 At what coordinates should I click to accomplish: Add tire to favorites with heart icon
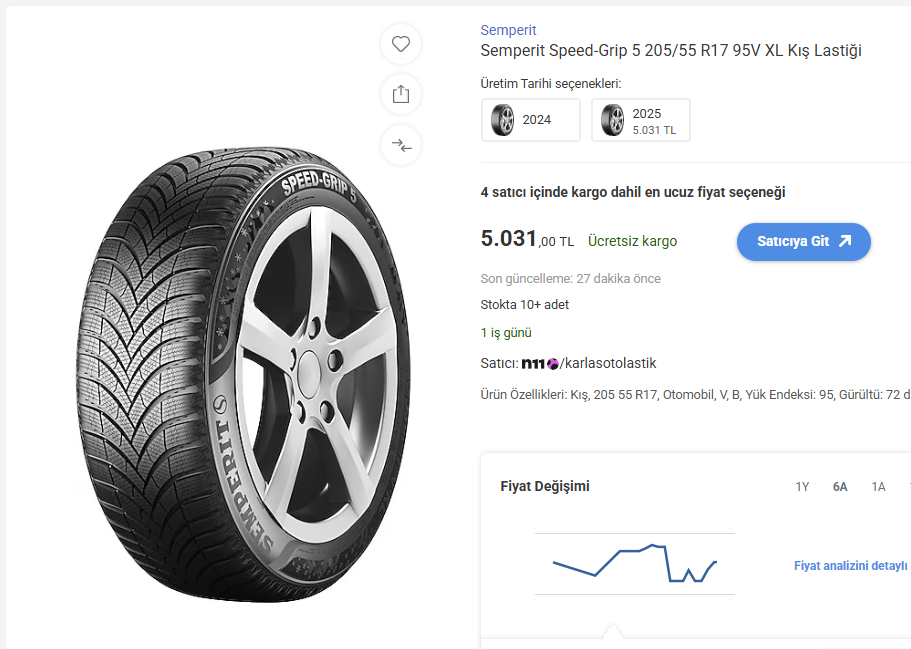coord(401,44)
